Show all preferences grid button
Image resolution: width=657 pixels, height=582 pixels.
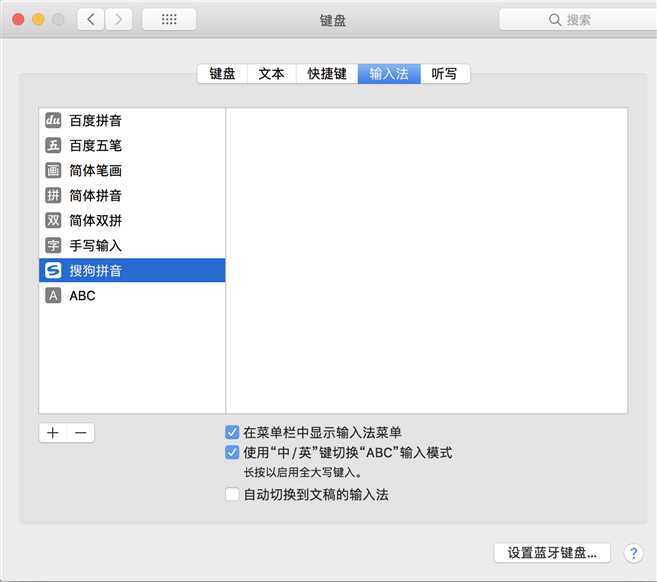pyautogui.click(x=169, y=19)
